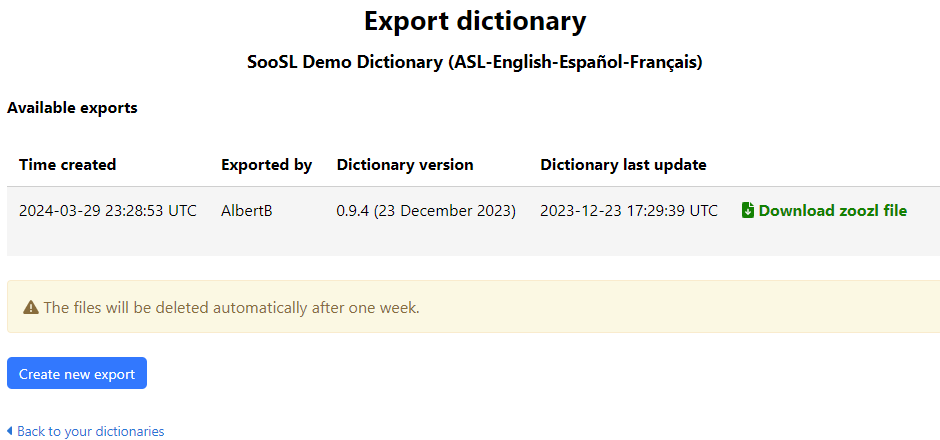Click the Time created column header
Viewport: 940px width, 440px height.
pyautogui.click(x=68, y=165)
